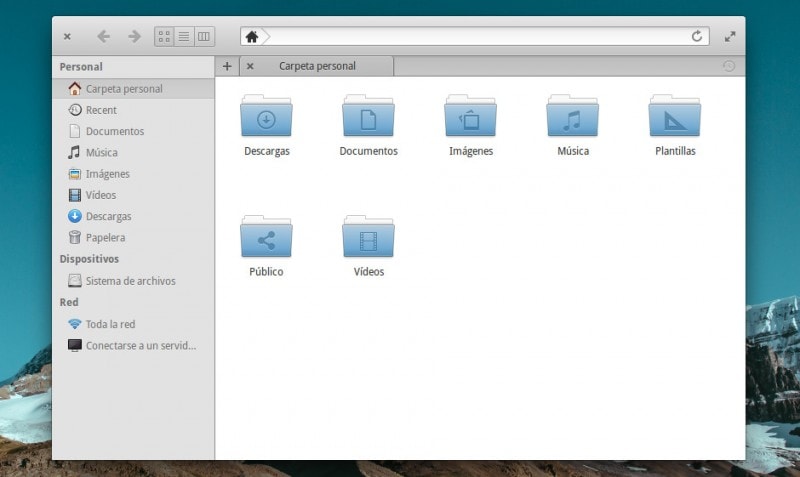
Task: Open Carpeta personal in the sidebar
Action: coord(133,89)
